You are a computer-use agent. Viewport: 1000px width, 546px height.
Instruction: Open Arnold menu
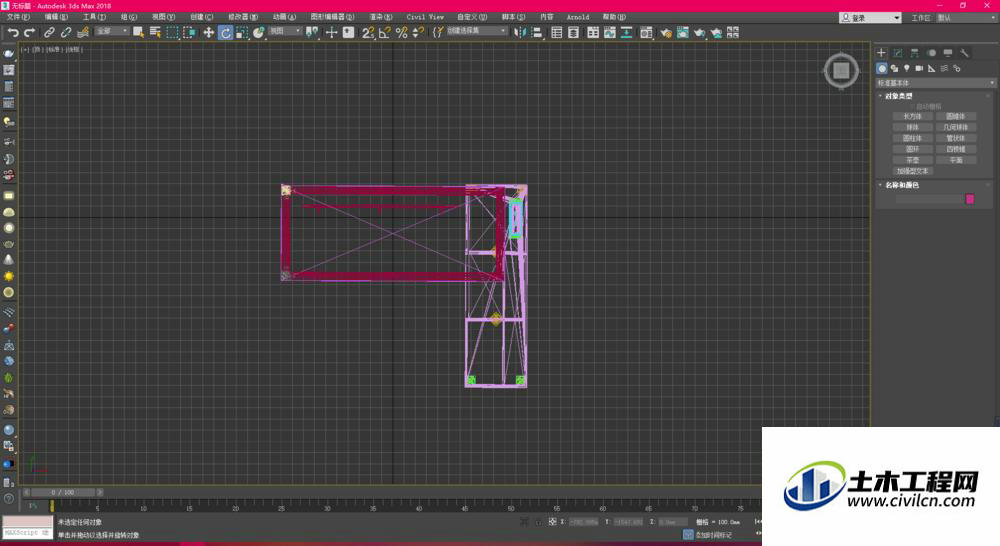click(x=578, y=17)
